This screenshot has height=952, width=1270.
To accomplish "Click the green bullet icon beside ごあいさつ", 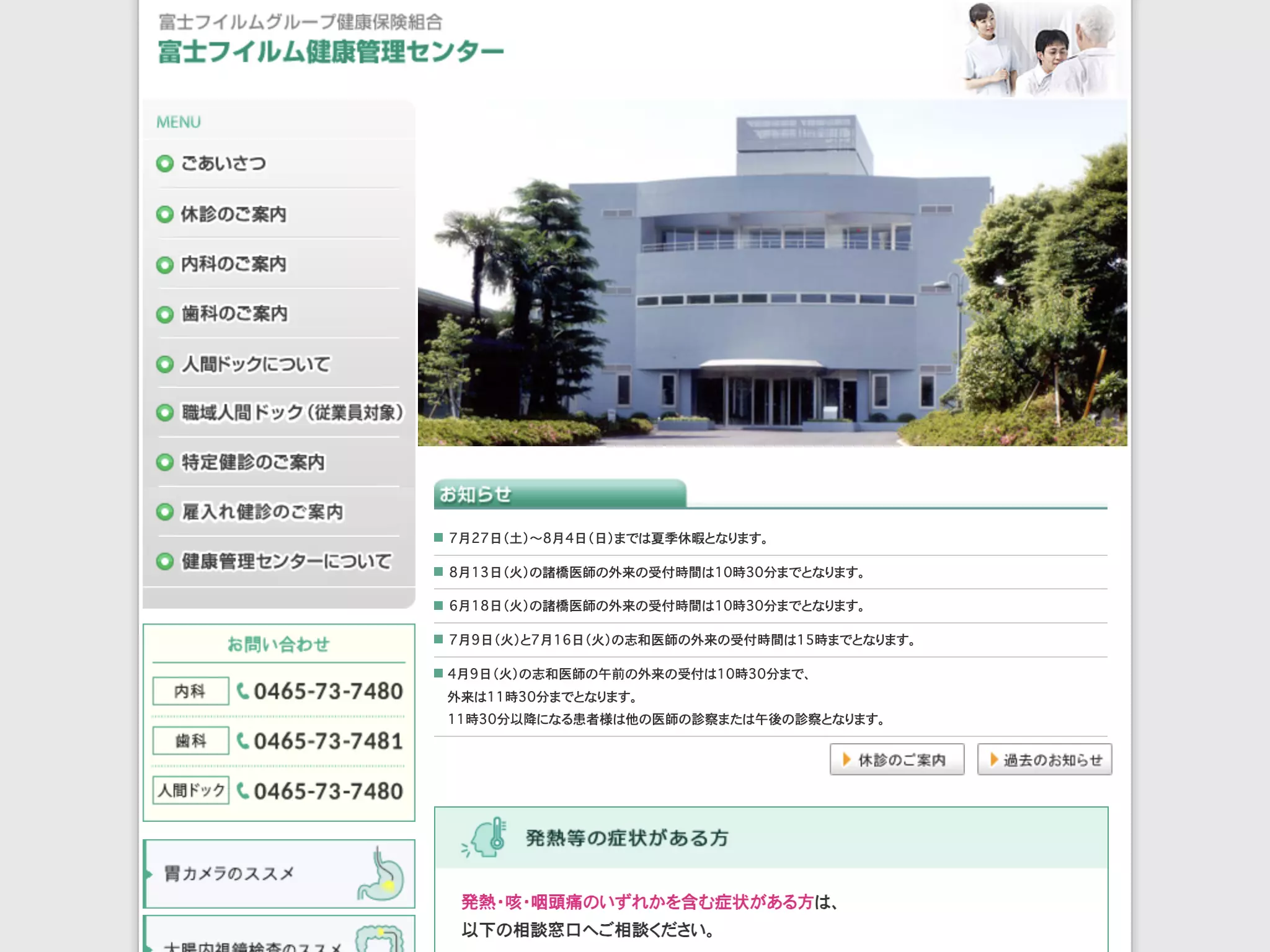I will click(x=164, y=164).
